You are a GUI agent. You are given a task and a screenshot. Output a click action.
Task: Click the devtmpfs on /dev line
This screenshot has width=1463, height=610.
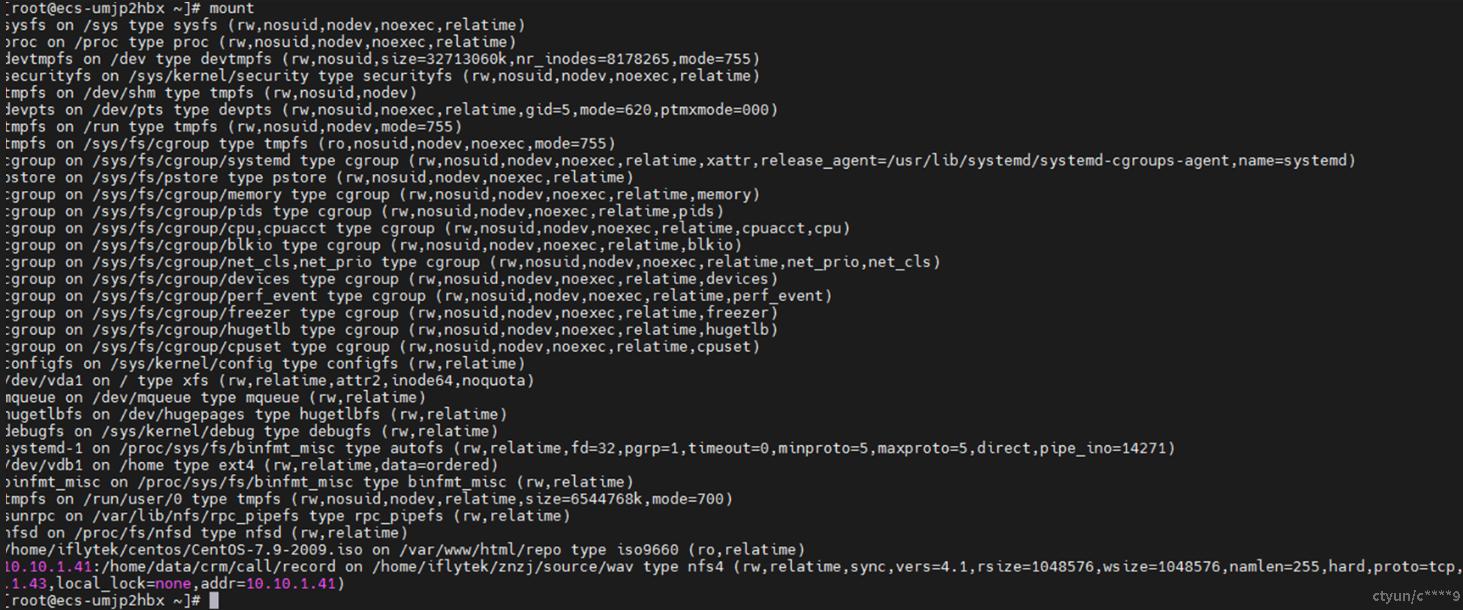[382, 59]
